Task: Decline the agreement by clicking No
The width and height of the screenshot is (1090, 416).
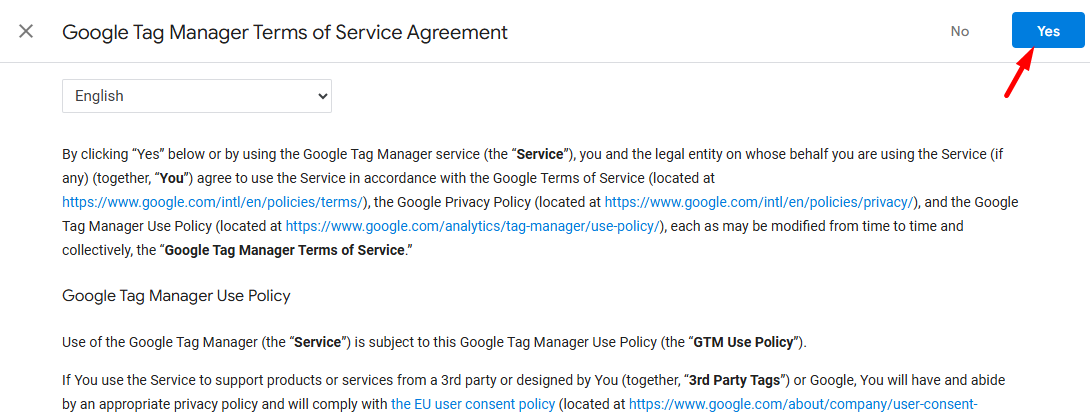Action: [960, 31]
